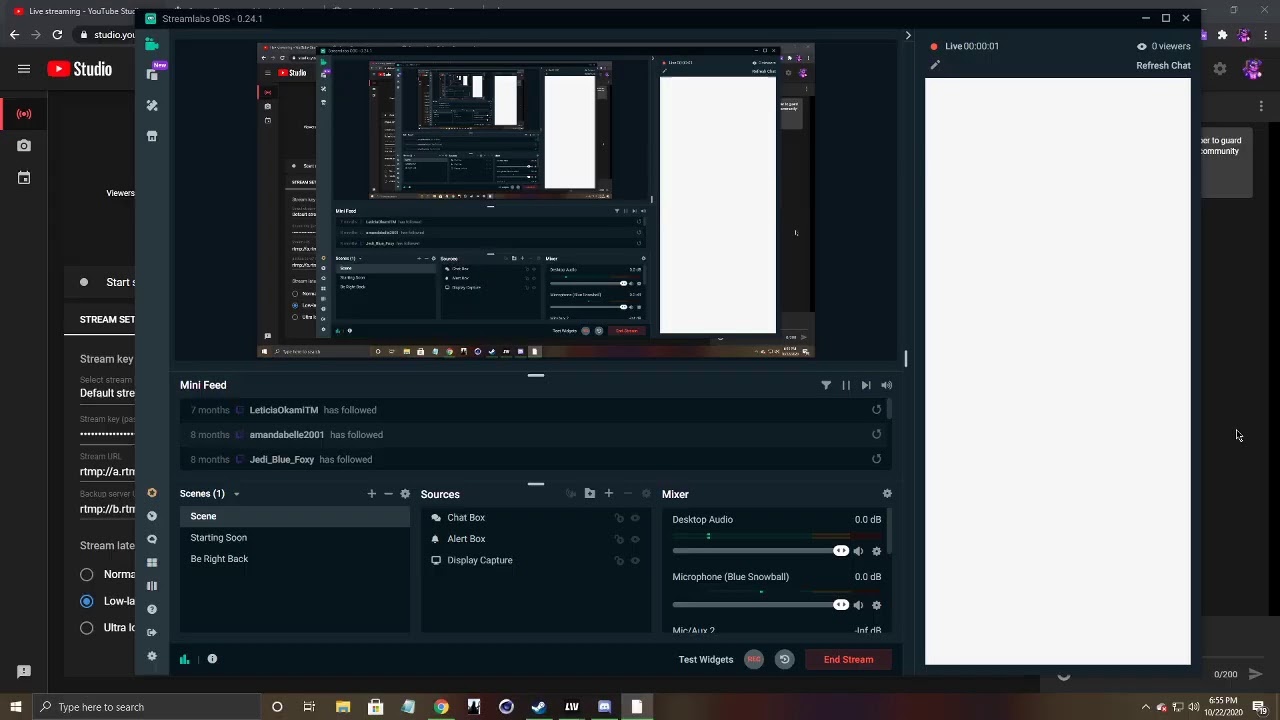Click the End Stream button

tap(848, 659)
